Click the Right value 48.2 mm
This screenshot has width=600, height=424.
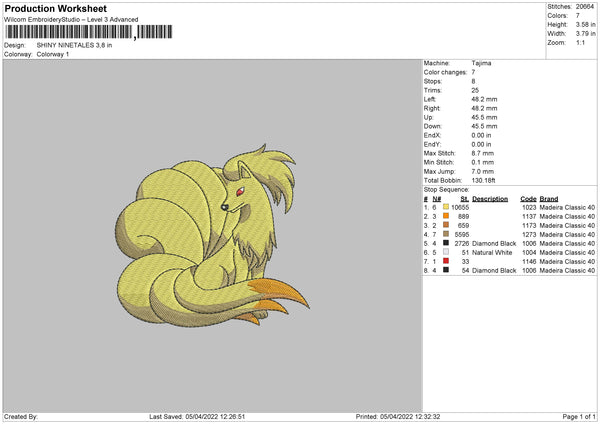(484, 108)
